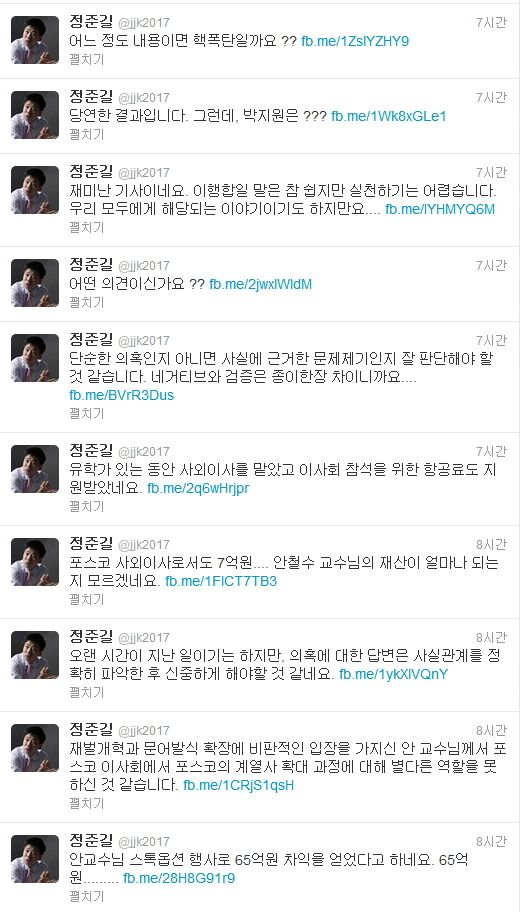Expand tweet about 어떤 의견이신가요
The image size is (520, 912).
(87, 302)
